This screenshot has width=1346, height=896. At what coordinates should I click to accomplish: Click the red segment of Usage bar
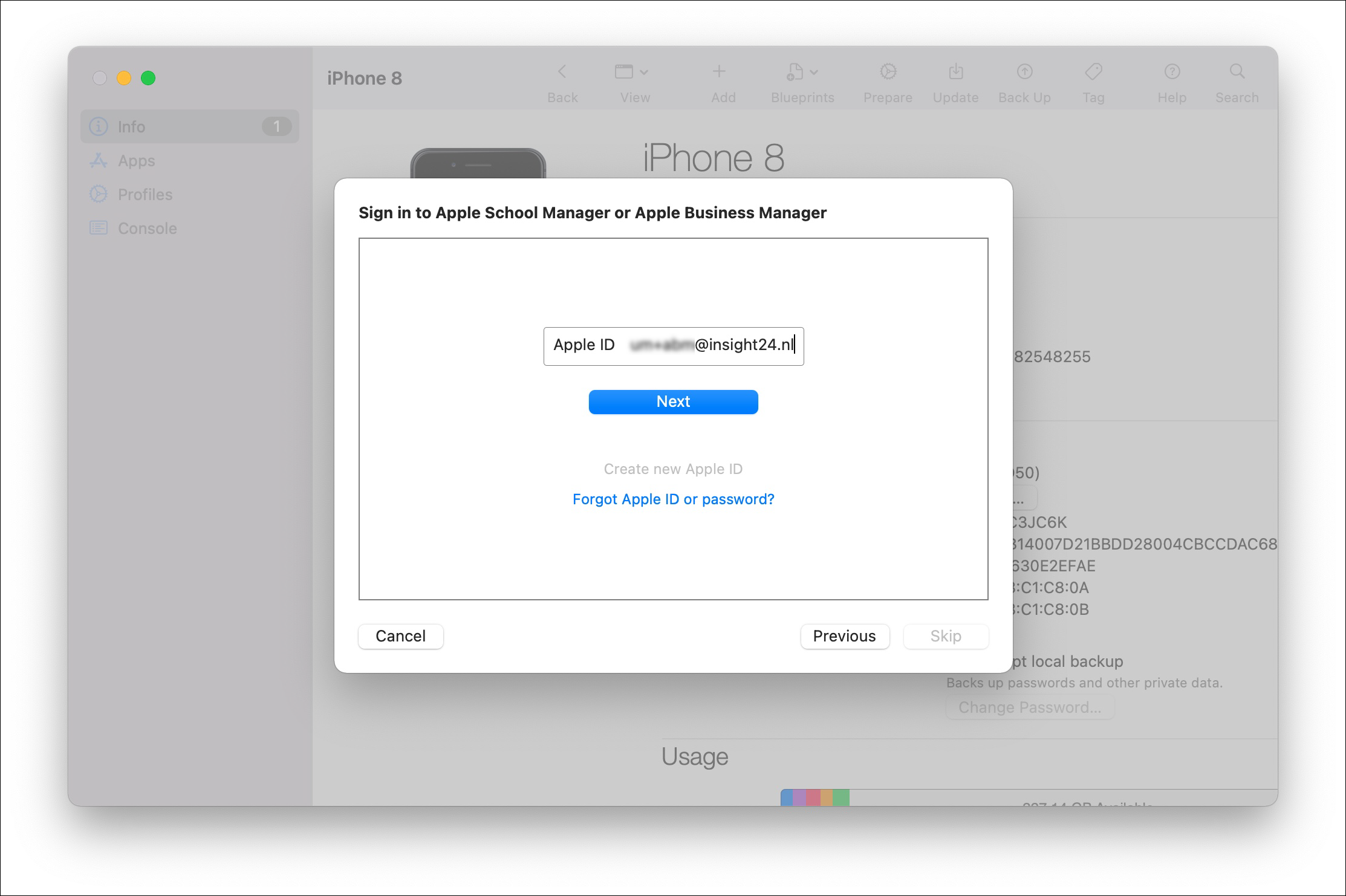point(813,797)
